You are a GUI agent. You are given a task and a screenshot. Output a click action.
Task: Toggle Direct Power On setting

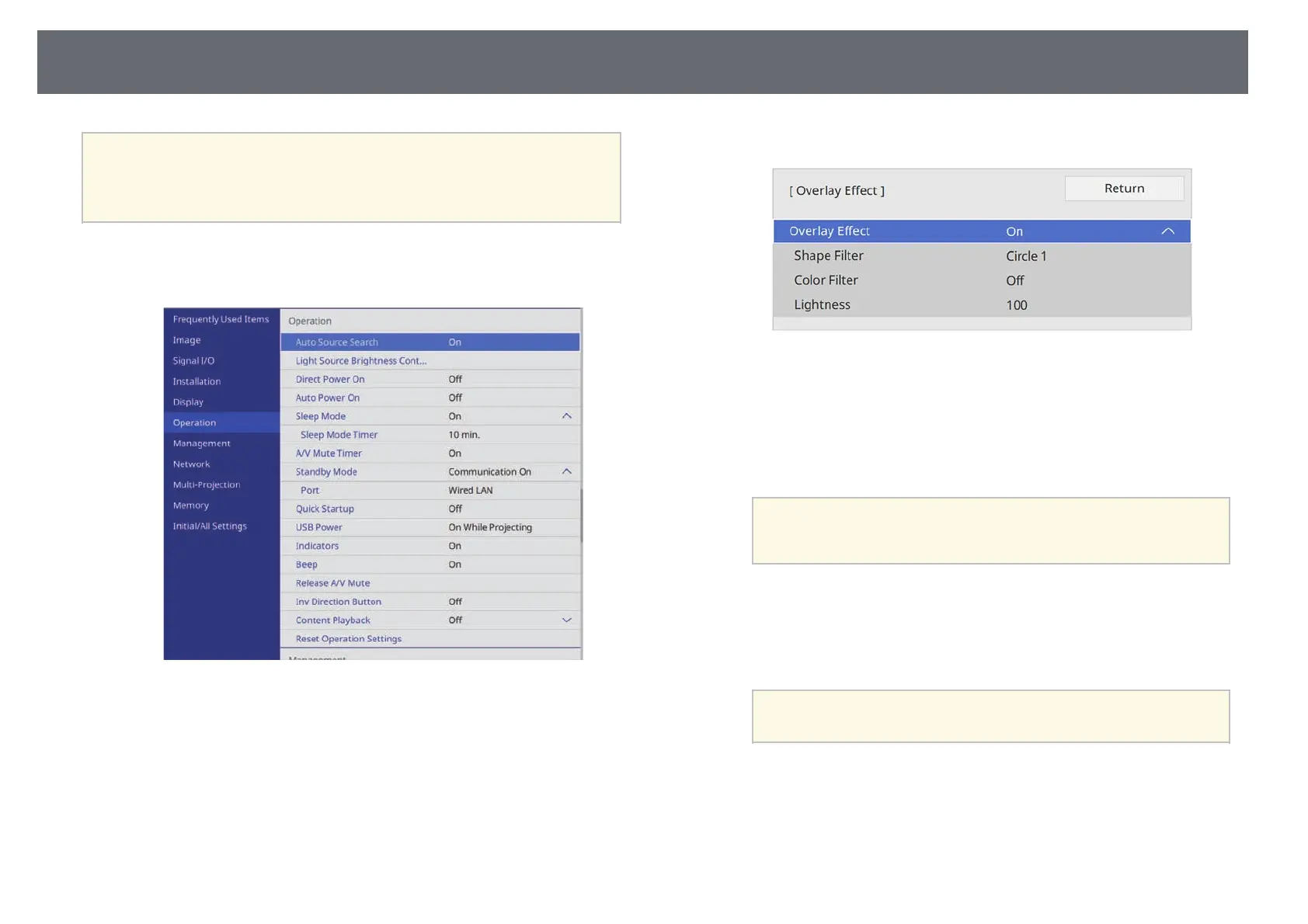pyautogui.click(x=430, y=380)
